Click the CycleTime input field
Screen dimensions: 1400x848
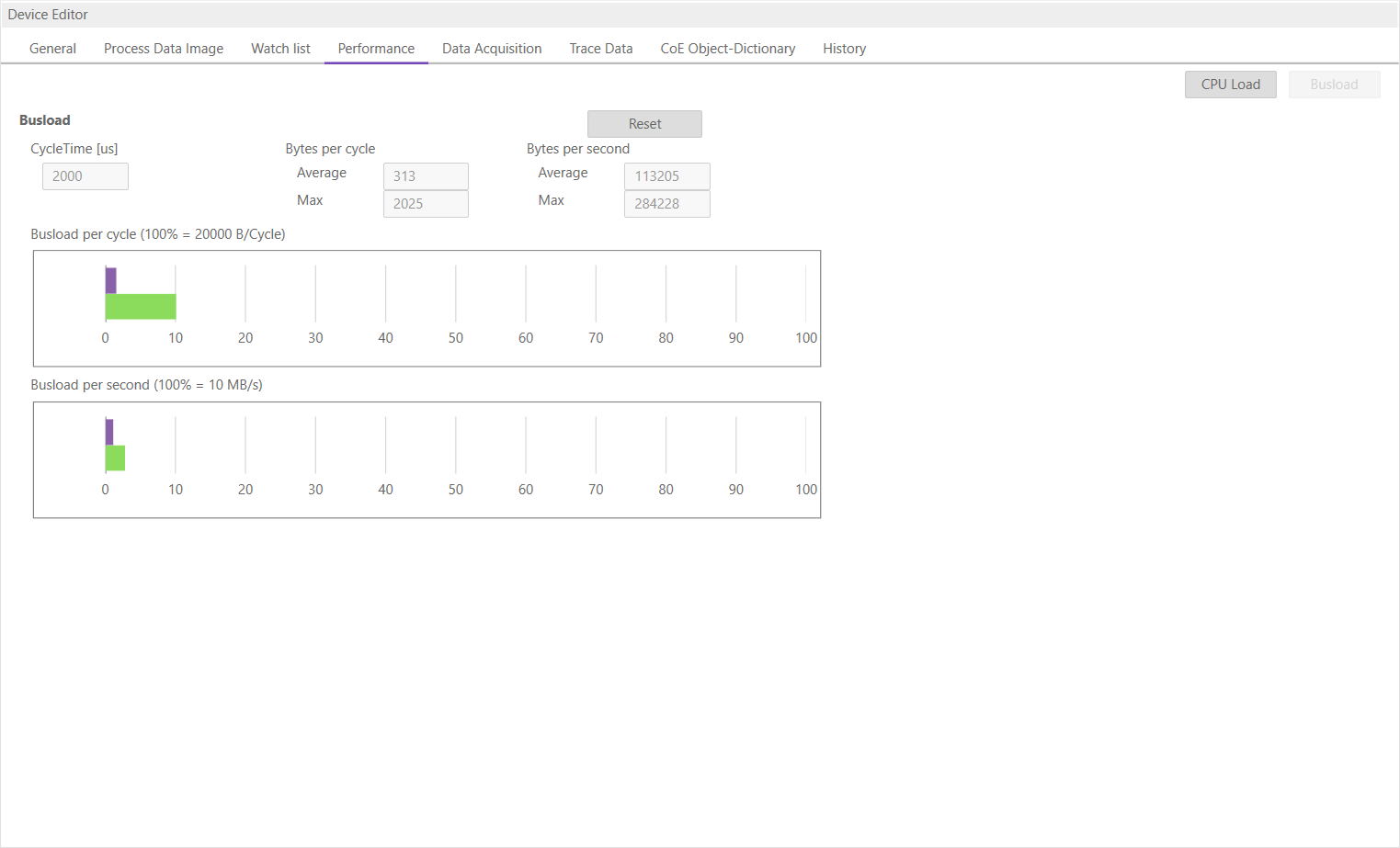coord(85,175)
